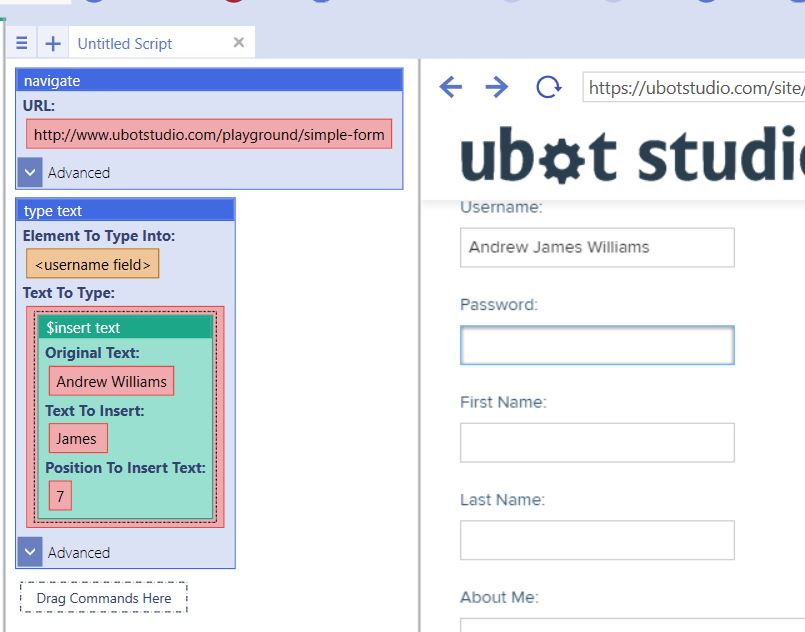Screen dimensions: 805x632
Task: Reload the page in the browser pane
Action: pyautogui.click(x=548, y=87)
